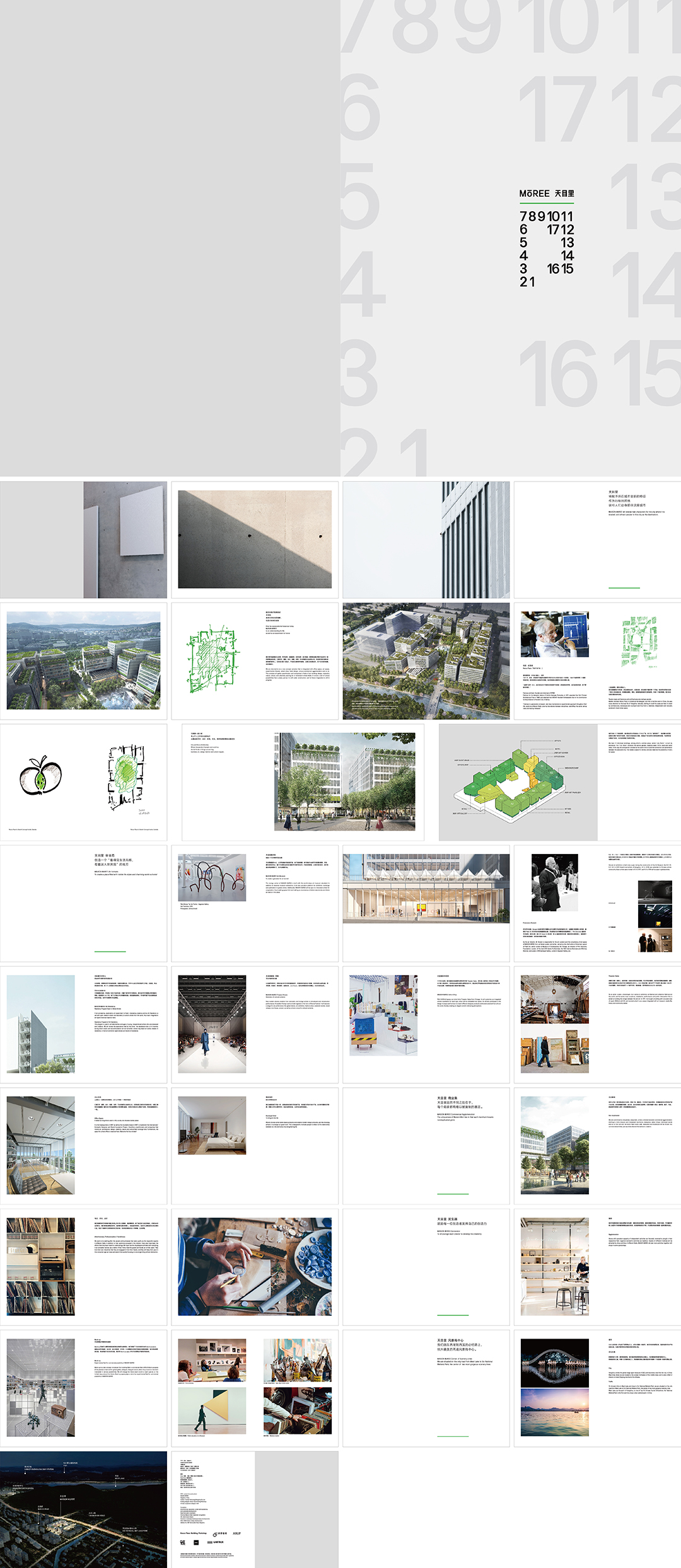This screenshot has width=681, height=1568.
Task: Select the vinyl record shelf photo
Action: coord(40,1267)
